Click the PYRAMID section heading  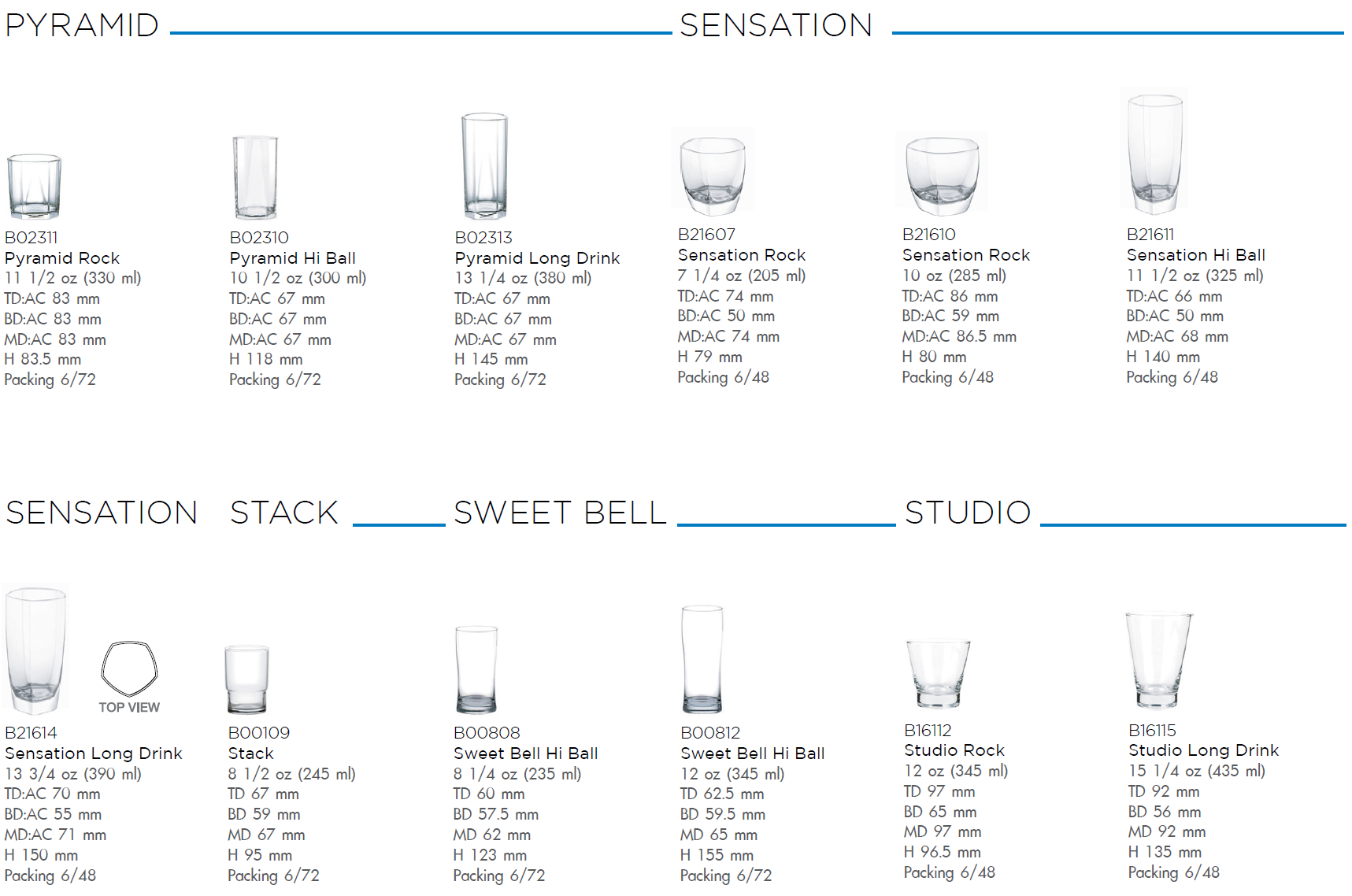point(82,25)
